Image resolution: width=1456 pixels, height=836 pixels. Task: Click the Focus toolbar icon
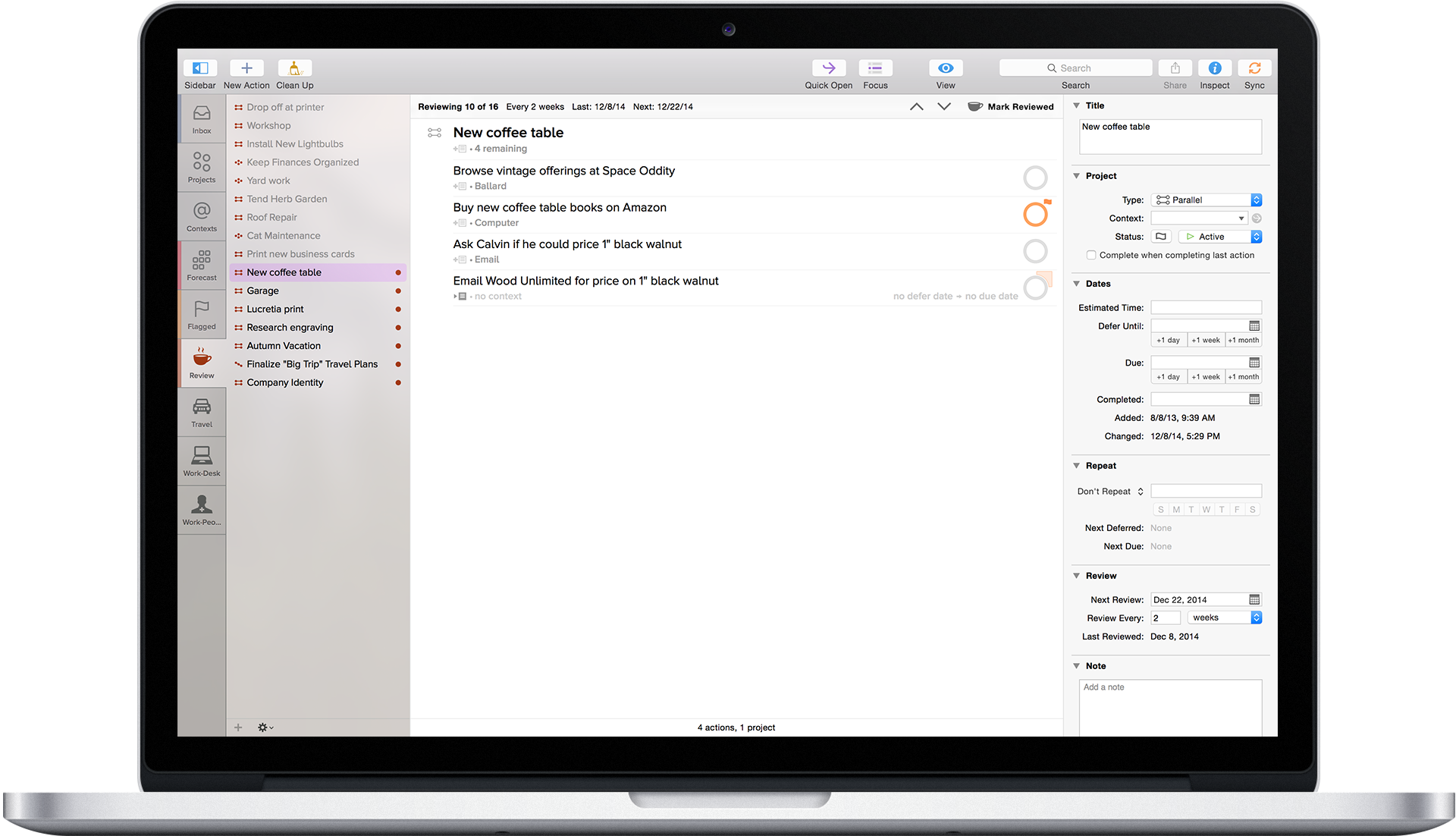tap(875, 68)
